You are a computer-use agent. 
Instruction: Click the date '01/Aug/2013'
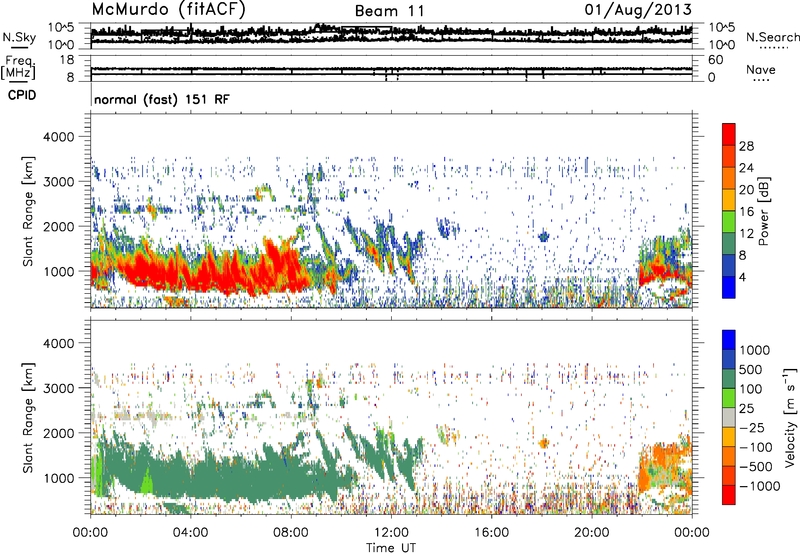pyautogui.click(x=638, y=10)
